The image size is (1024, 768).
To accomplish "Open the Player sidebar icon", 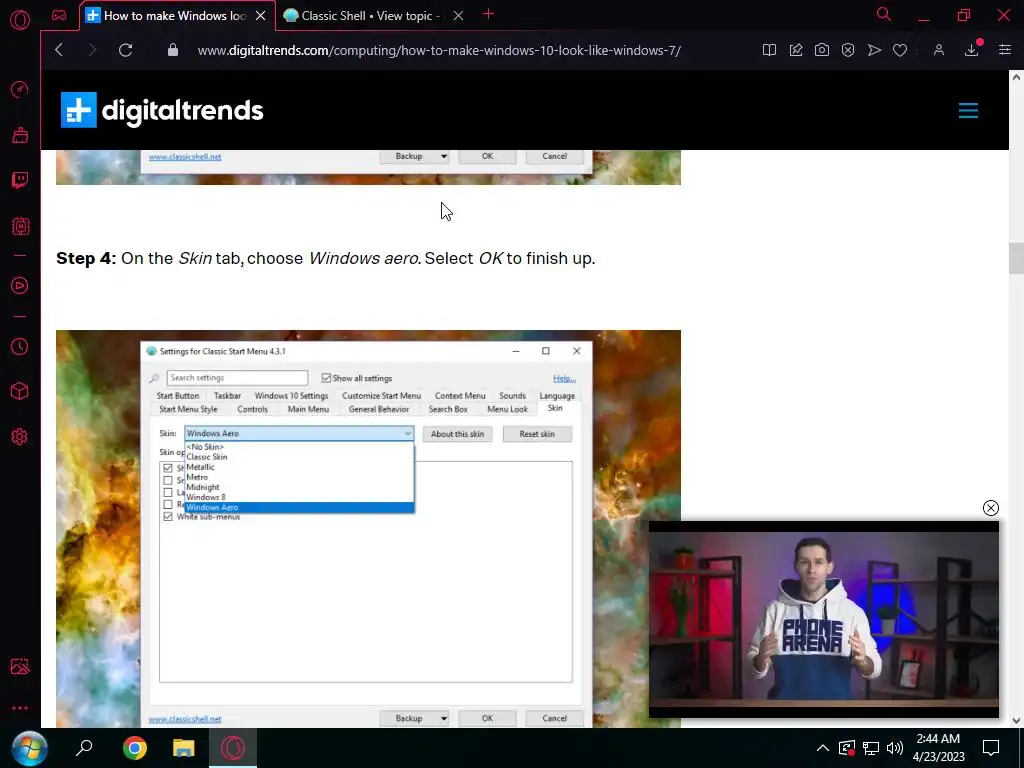I will pyautogui.click(x=20, y=285).
